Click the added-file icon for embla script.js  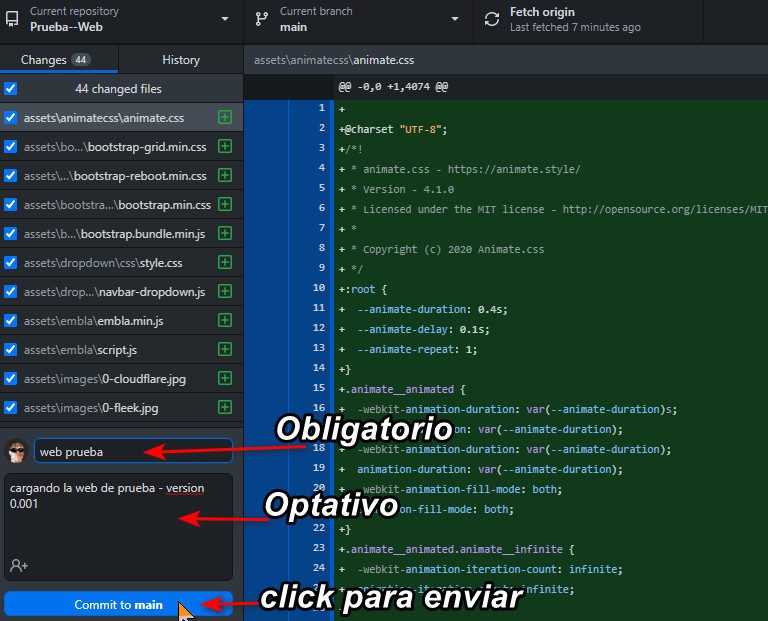[225, 349]
